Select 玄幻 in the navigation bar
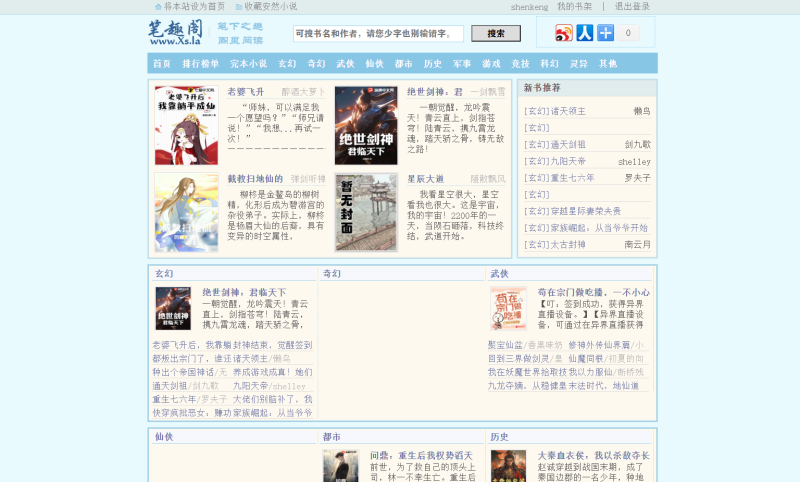 tap(287, 64)
